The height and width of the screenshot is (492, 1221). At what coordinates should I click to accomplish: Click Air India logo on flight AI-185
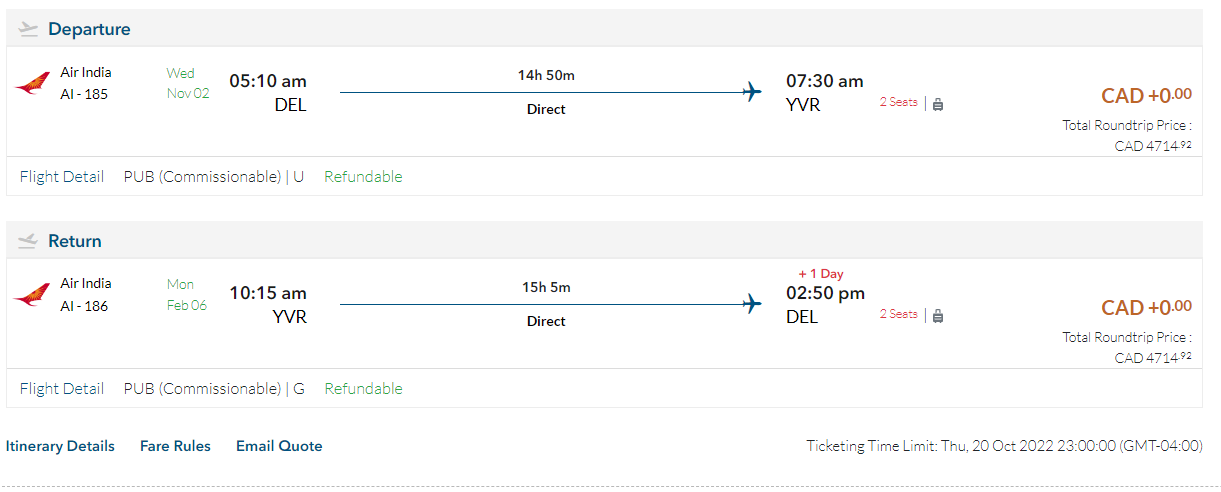click(32, 84)
